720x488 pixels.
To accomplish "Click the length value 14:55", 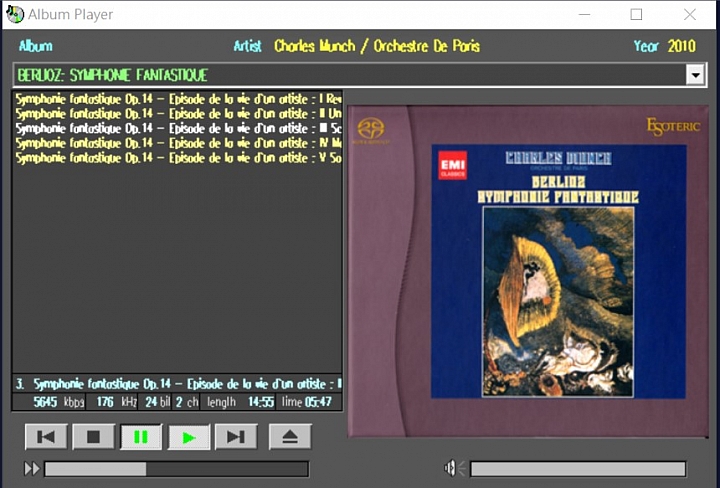I will 261,402.
